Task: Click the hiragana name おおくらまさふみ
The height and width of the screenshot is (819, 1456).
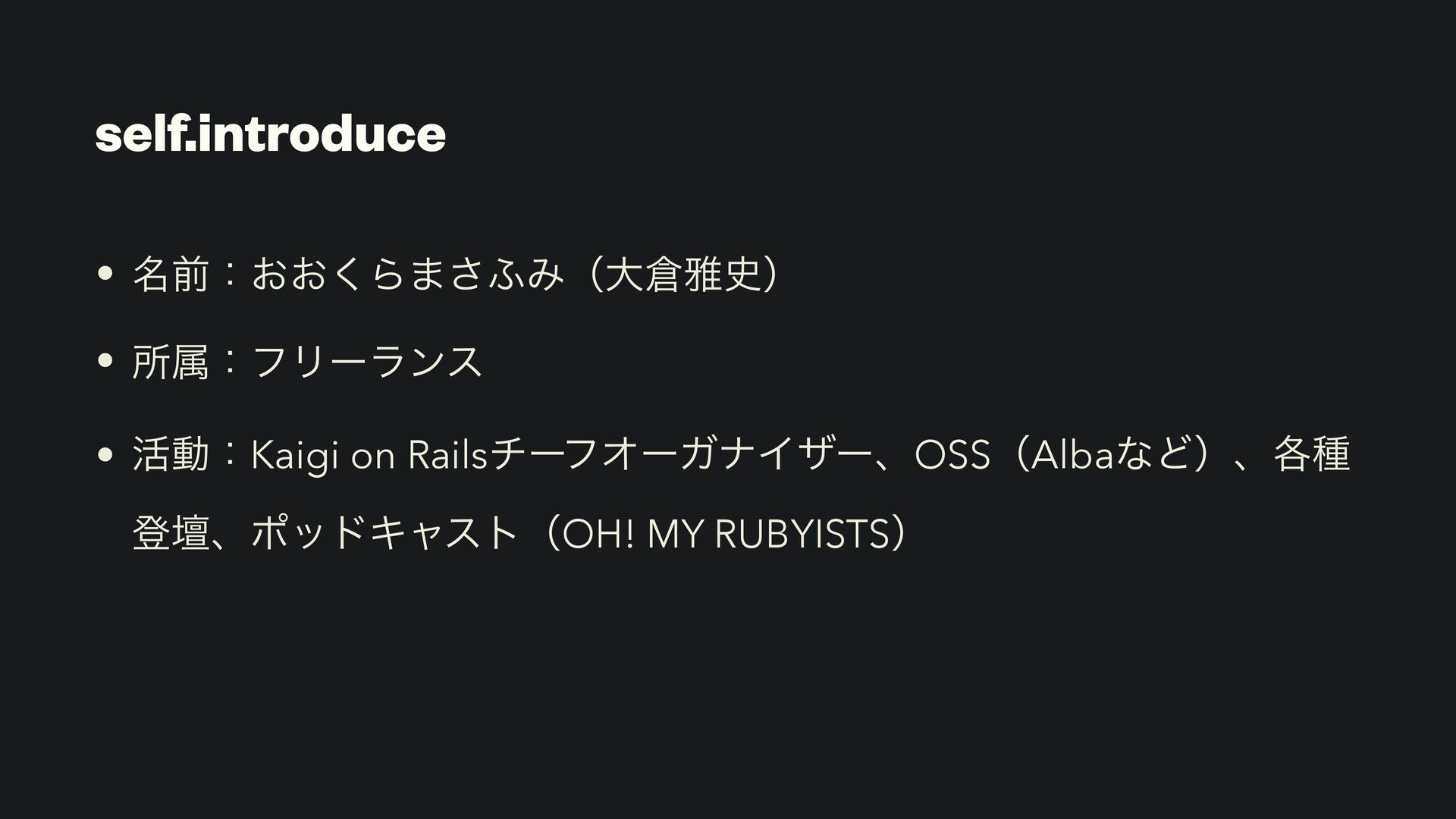Action: 408,275
